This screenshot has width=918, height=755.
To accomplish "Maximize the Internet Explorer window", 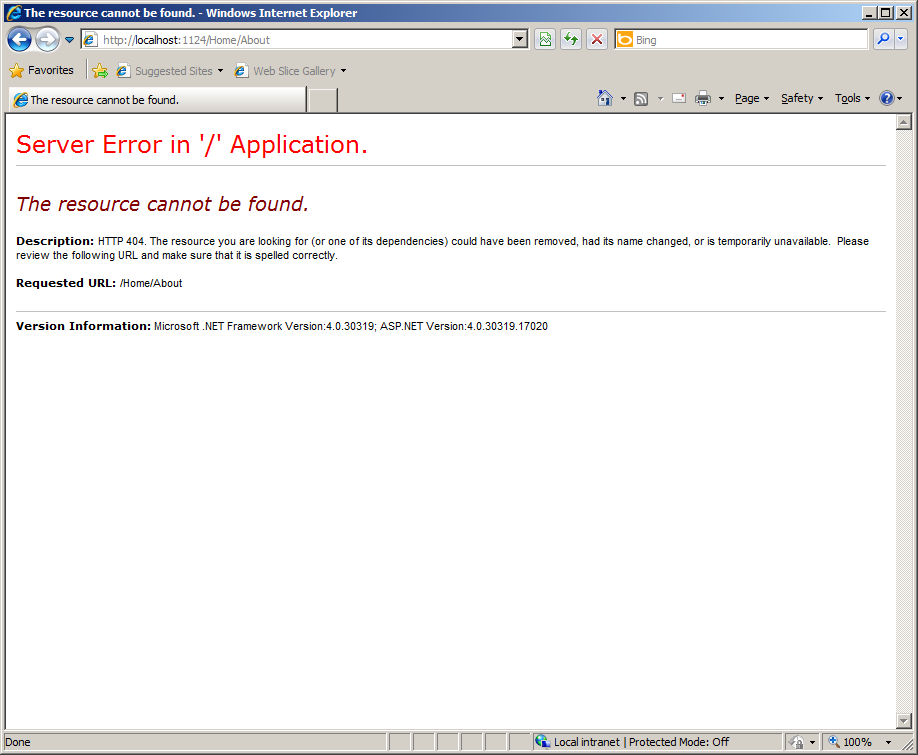I will tap(886, 12).
